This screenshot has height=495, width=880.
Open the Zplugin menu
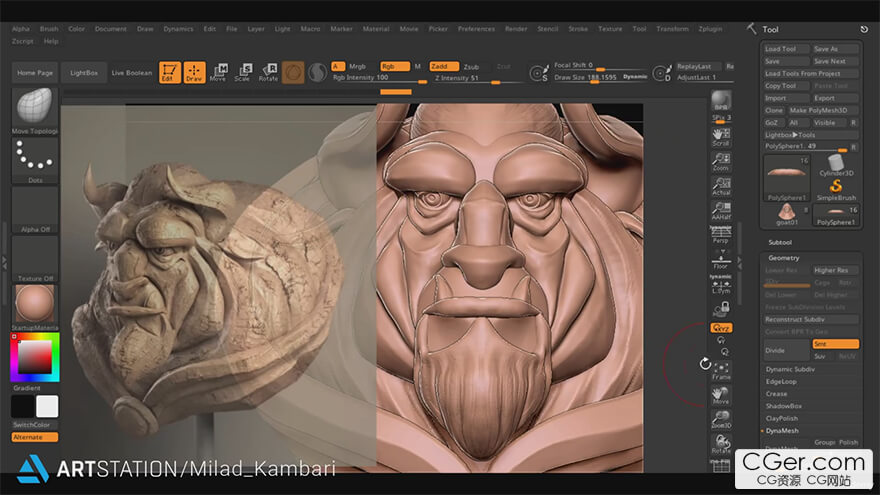(x=711, y=29)
